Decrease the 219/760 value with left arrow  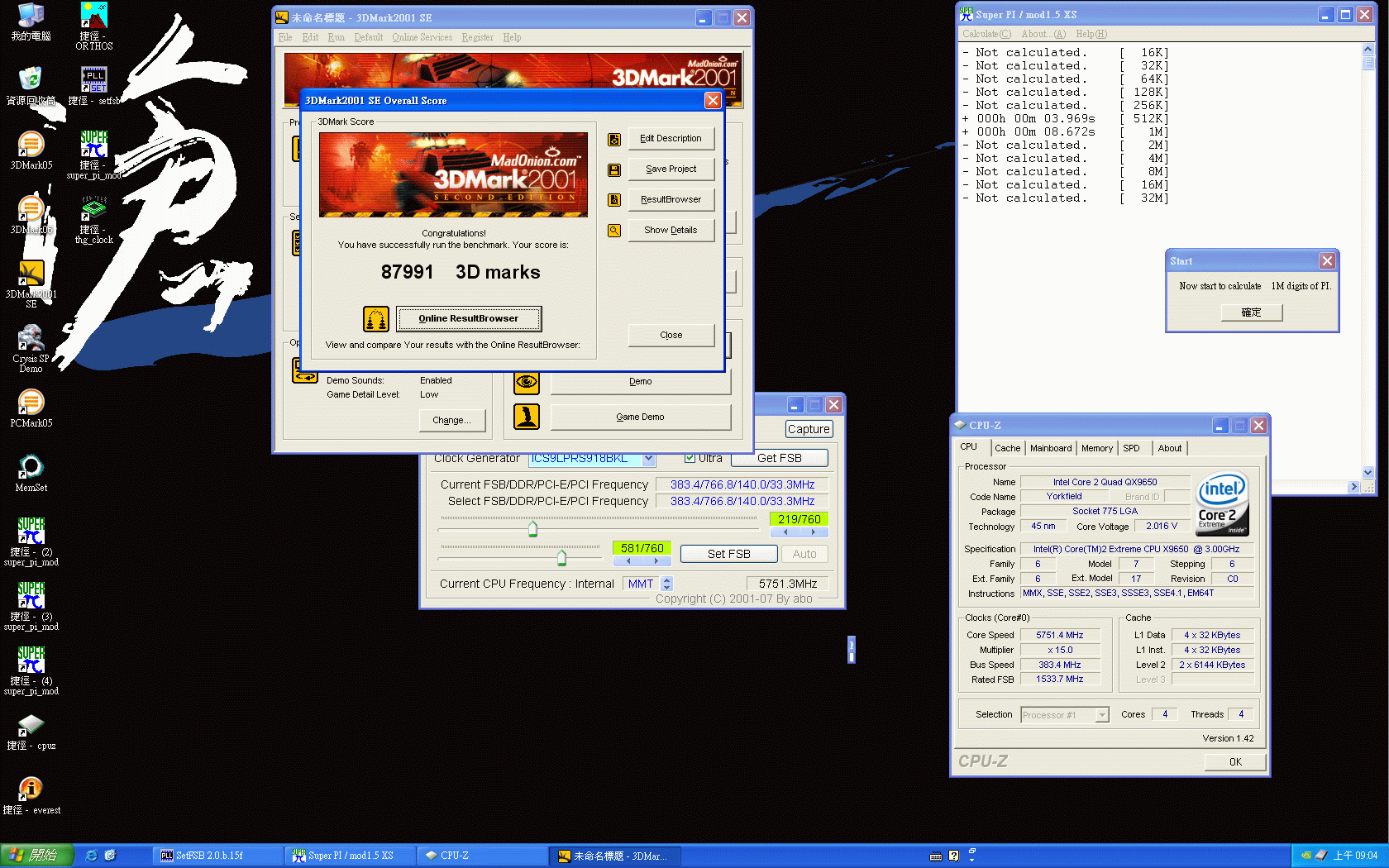(x=785, y=532)
